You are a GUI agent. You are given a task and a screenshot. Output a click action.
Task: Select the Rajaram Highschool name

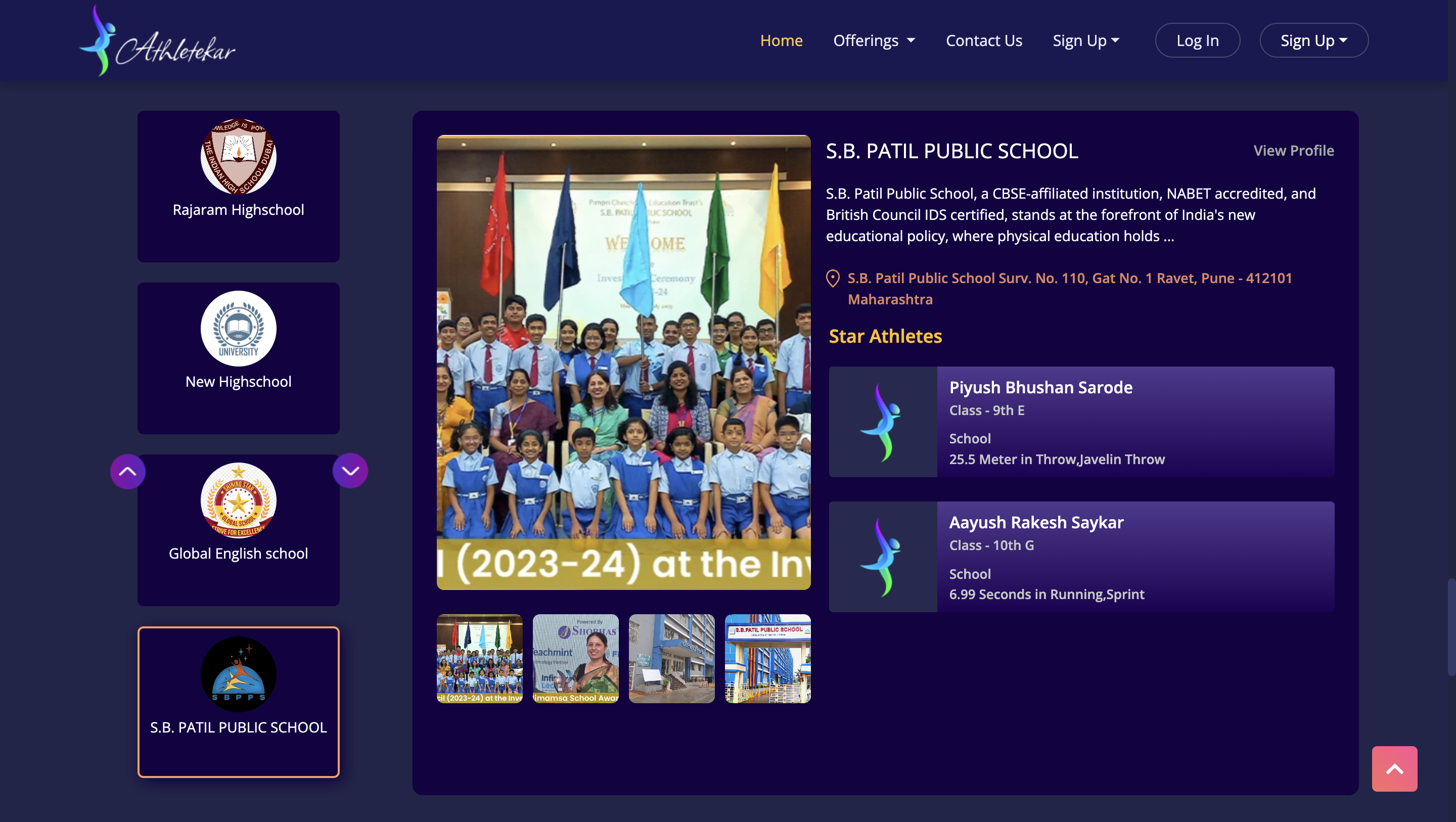pos(239,210)
